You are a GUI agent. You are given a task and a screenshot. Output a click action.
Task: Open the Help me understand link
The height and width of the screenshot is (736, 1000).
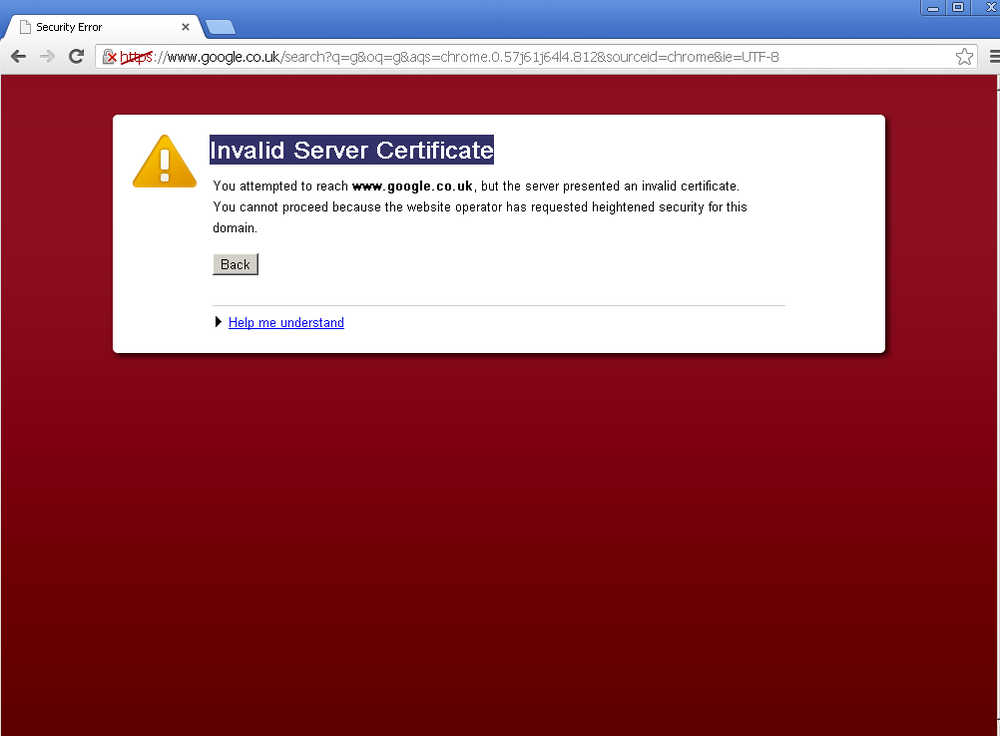pyautogui.click(x=286, y=323)
